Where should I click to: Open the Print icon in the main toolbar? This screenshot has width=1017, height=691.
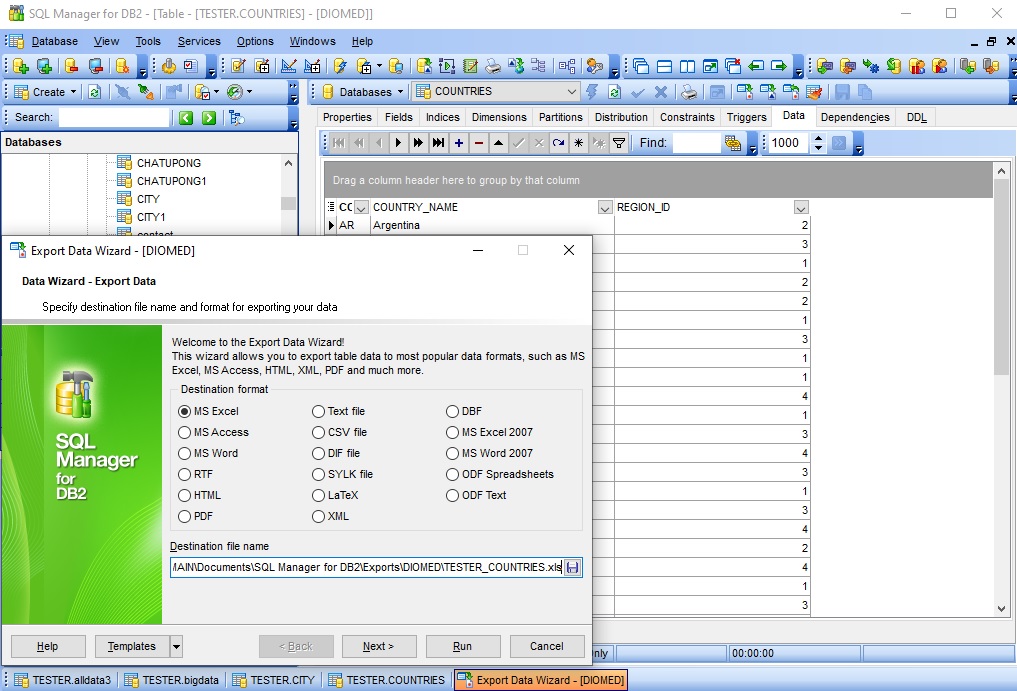coord(494,66)
